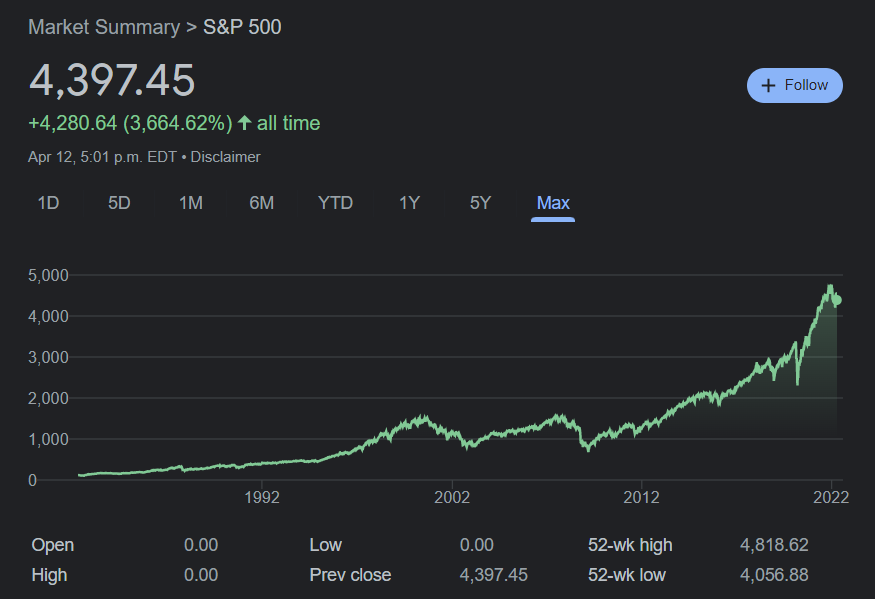Viewport: 880px width, 599px height.
Task: Click the 5,000 y-axis label
Action: tap(48, 275)
